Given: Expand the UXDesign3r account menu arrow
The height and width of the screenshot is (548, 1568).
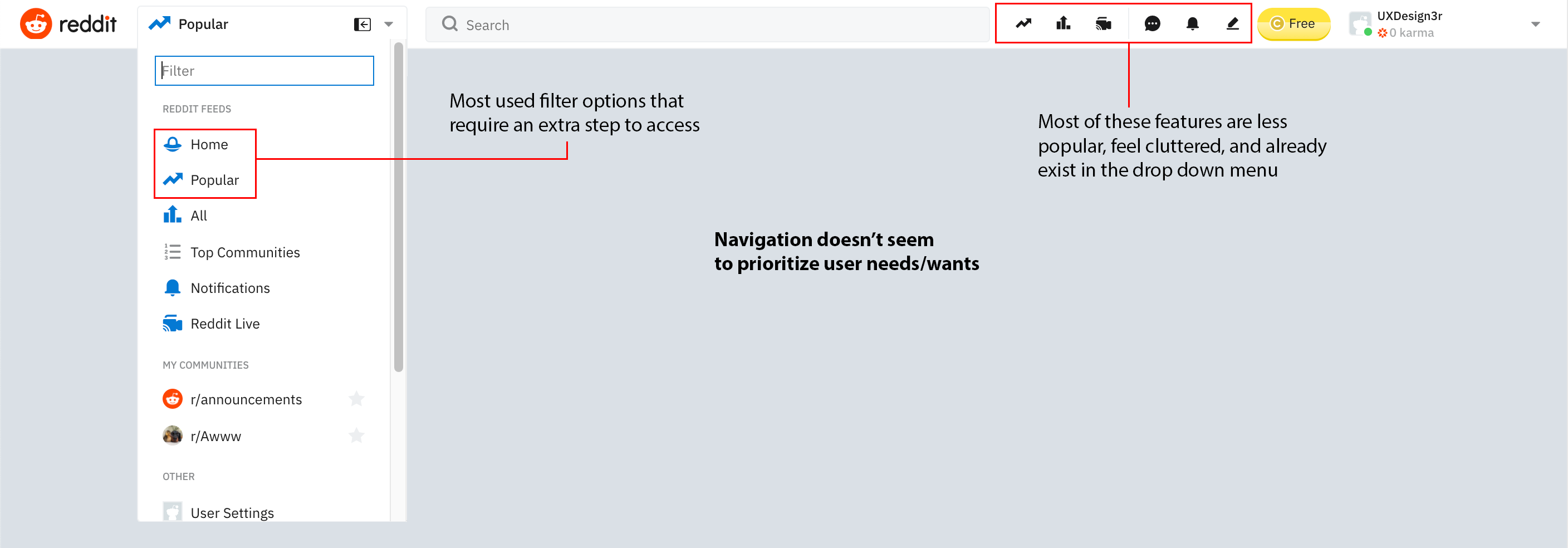Looking at the screenshot, I should pos(1535,25).
